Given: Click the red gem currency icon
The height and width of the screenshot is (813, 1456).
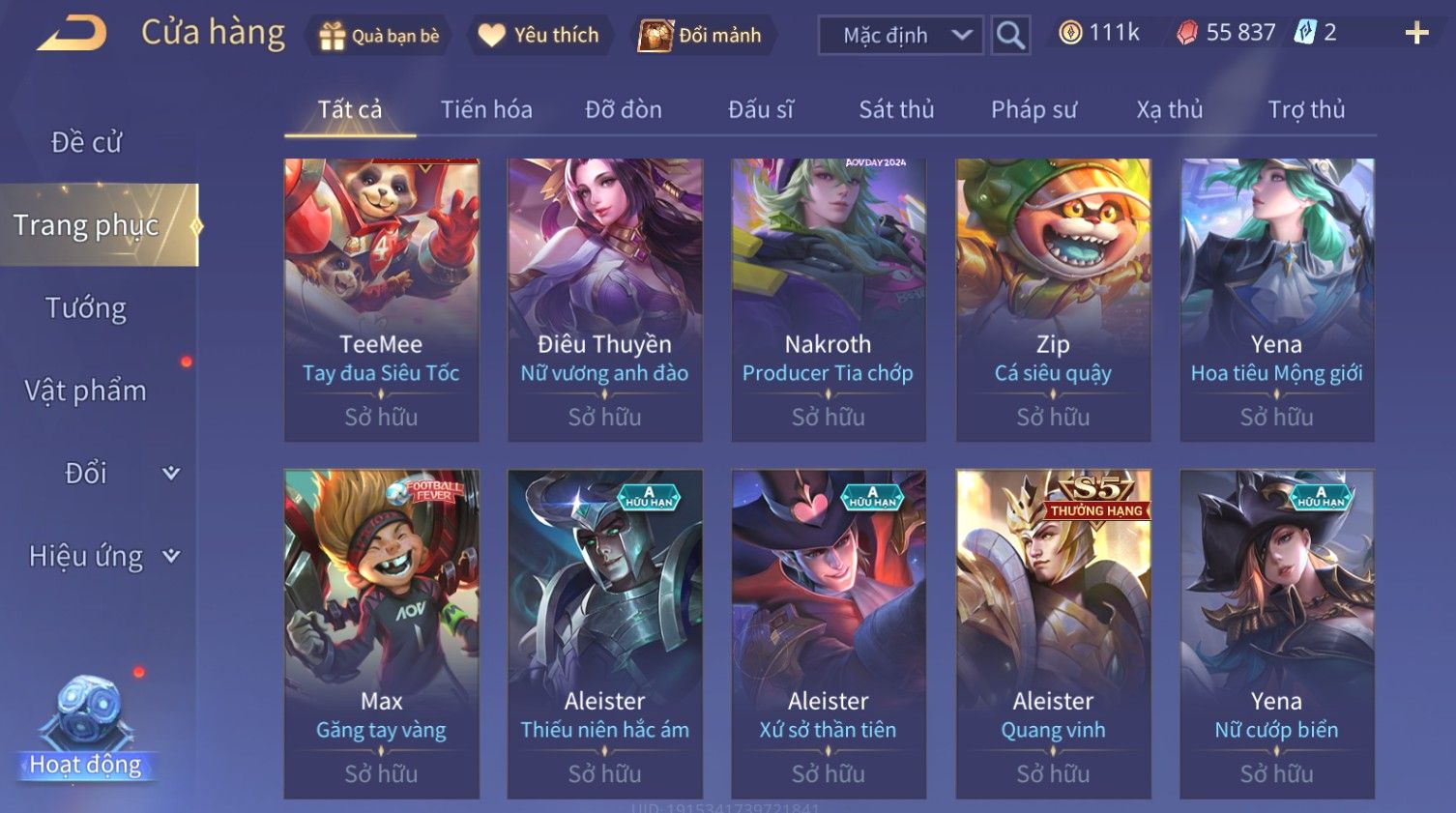Looking at the screenshot, I should [1187, 34].
